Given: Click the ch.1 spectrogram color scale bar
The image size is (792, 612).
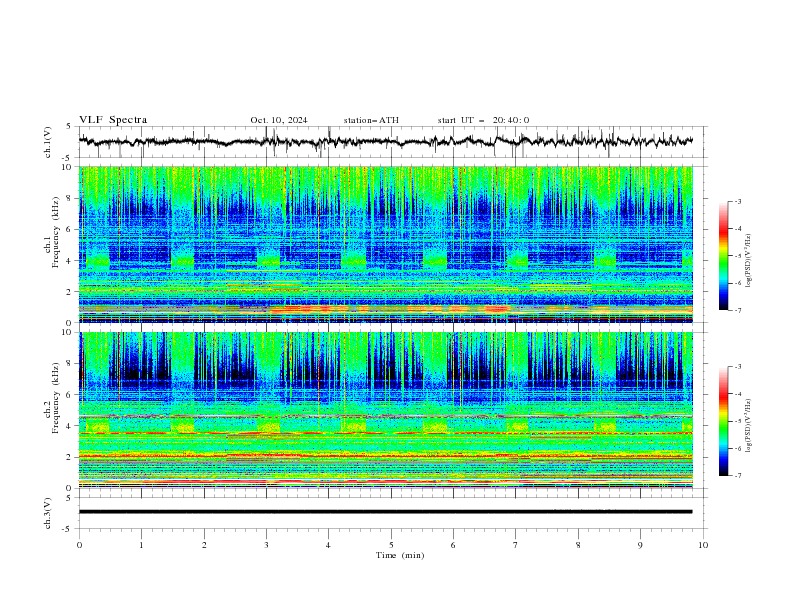Looking at the screenshot, I should point(723,256).
